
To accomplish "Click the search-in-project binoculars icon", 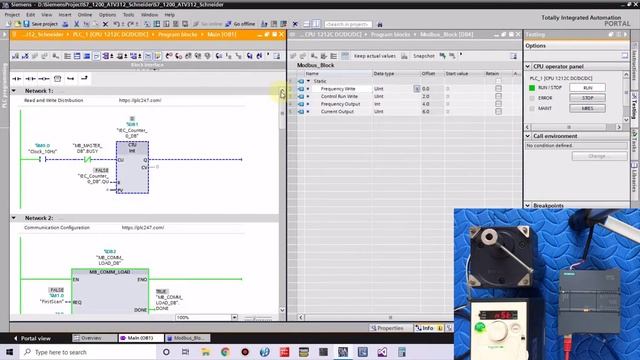I will [380, 24].
